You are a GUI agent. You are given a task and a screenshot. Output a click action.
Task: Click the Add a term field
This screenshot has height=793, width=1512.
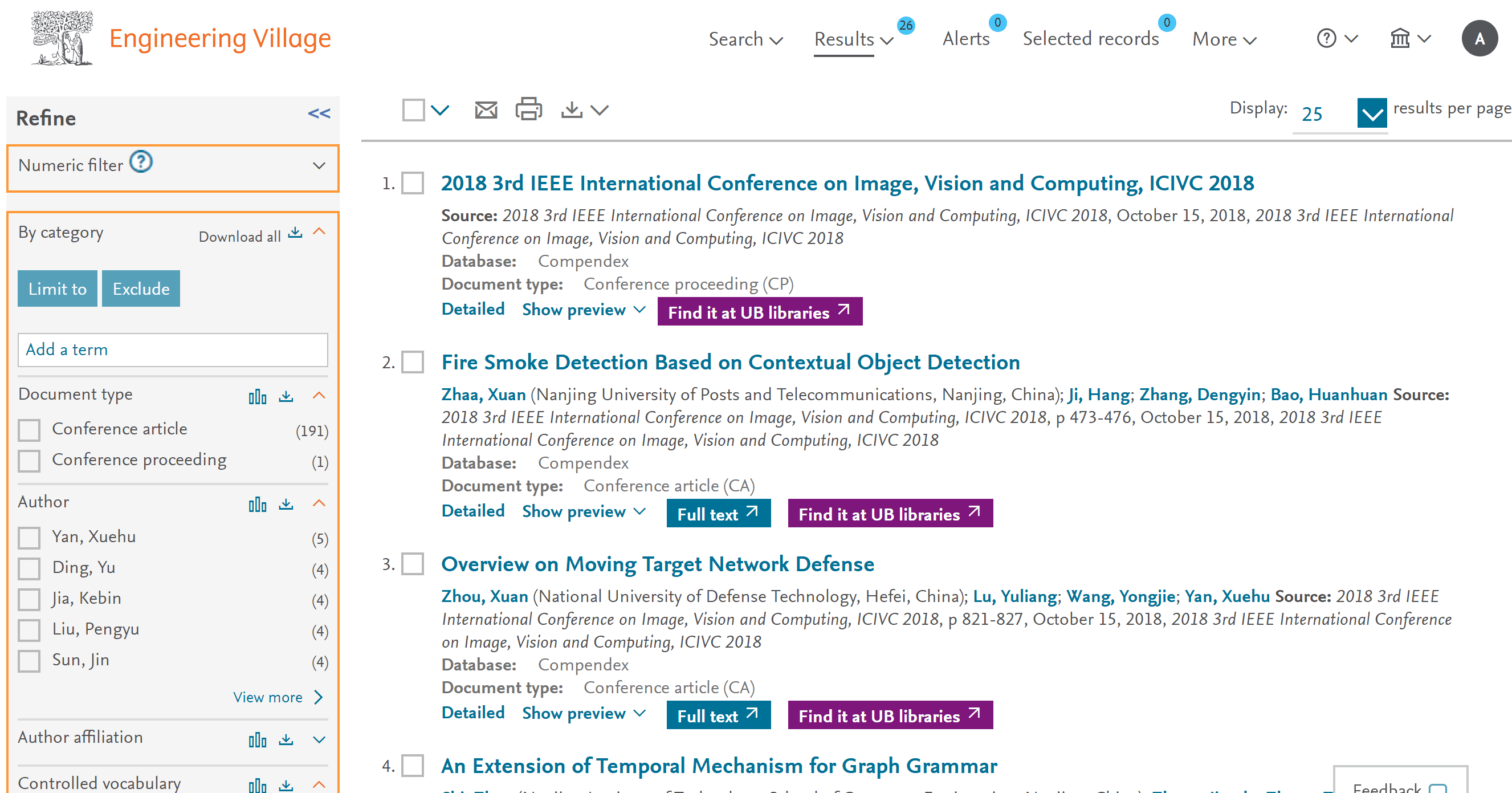pyautogui.click(x=173, y=350)
